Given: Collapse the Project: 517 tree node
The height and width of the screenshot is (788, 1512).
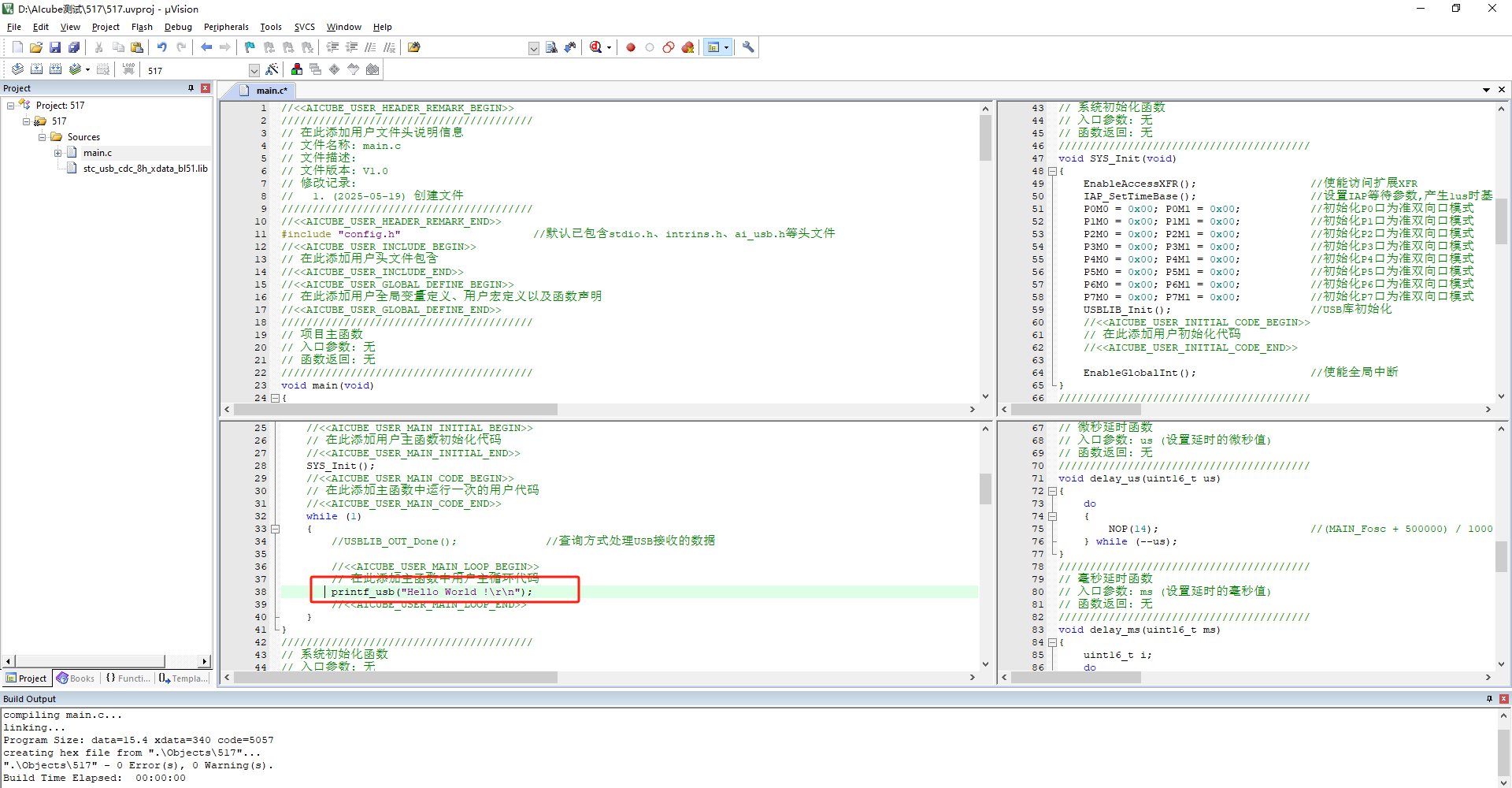Looking at the screenshot, I should (10, 106).
